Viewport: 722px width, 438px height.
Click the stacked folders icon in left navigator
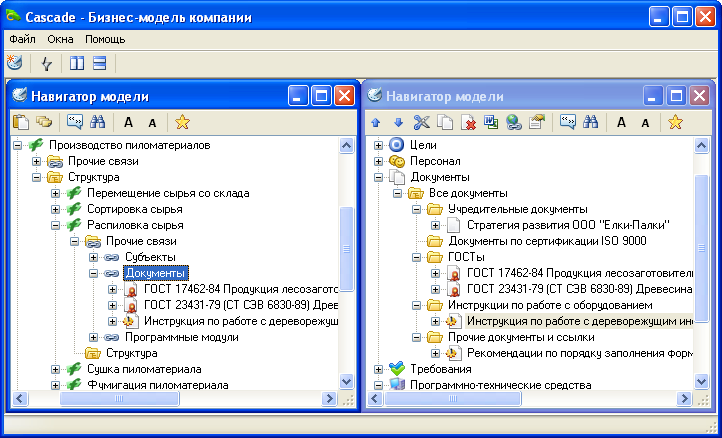pyautogui.click(x=44, y=122)
